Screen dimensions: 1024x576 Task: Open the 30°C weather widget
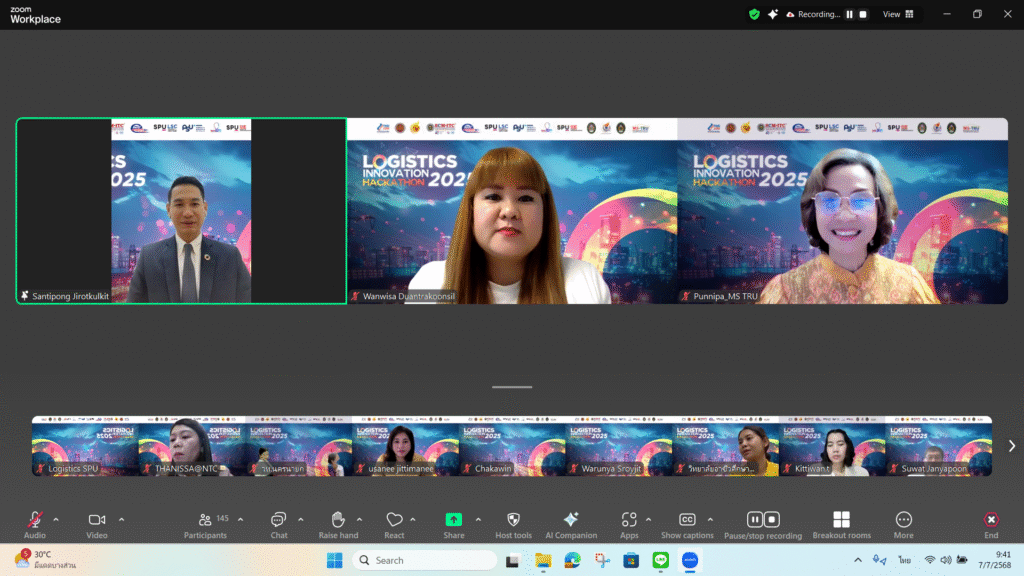46,560
